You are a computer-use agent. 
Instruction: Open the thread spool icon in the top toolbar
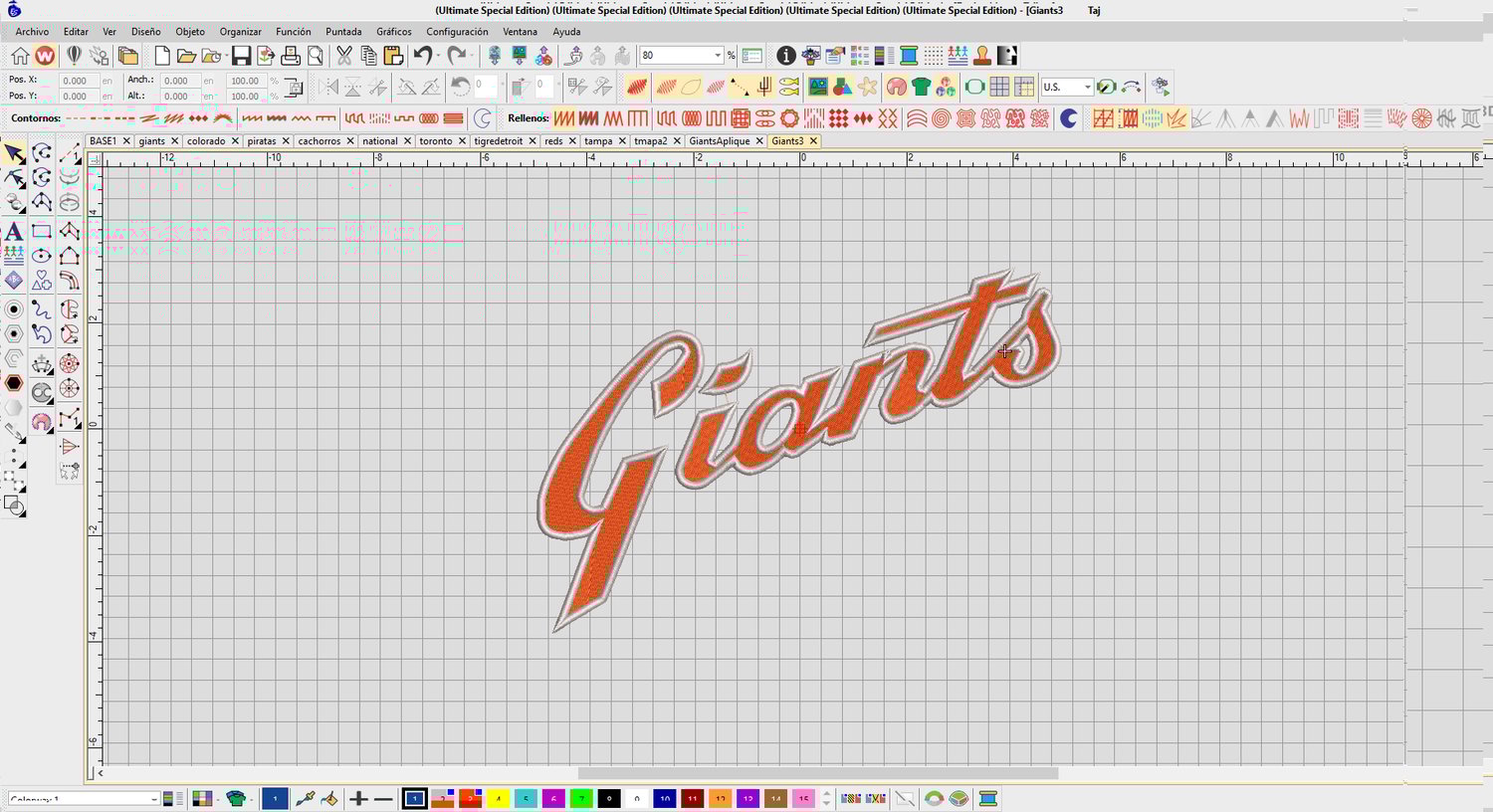pos(909,56)
